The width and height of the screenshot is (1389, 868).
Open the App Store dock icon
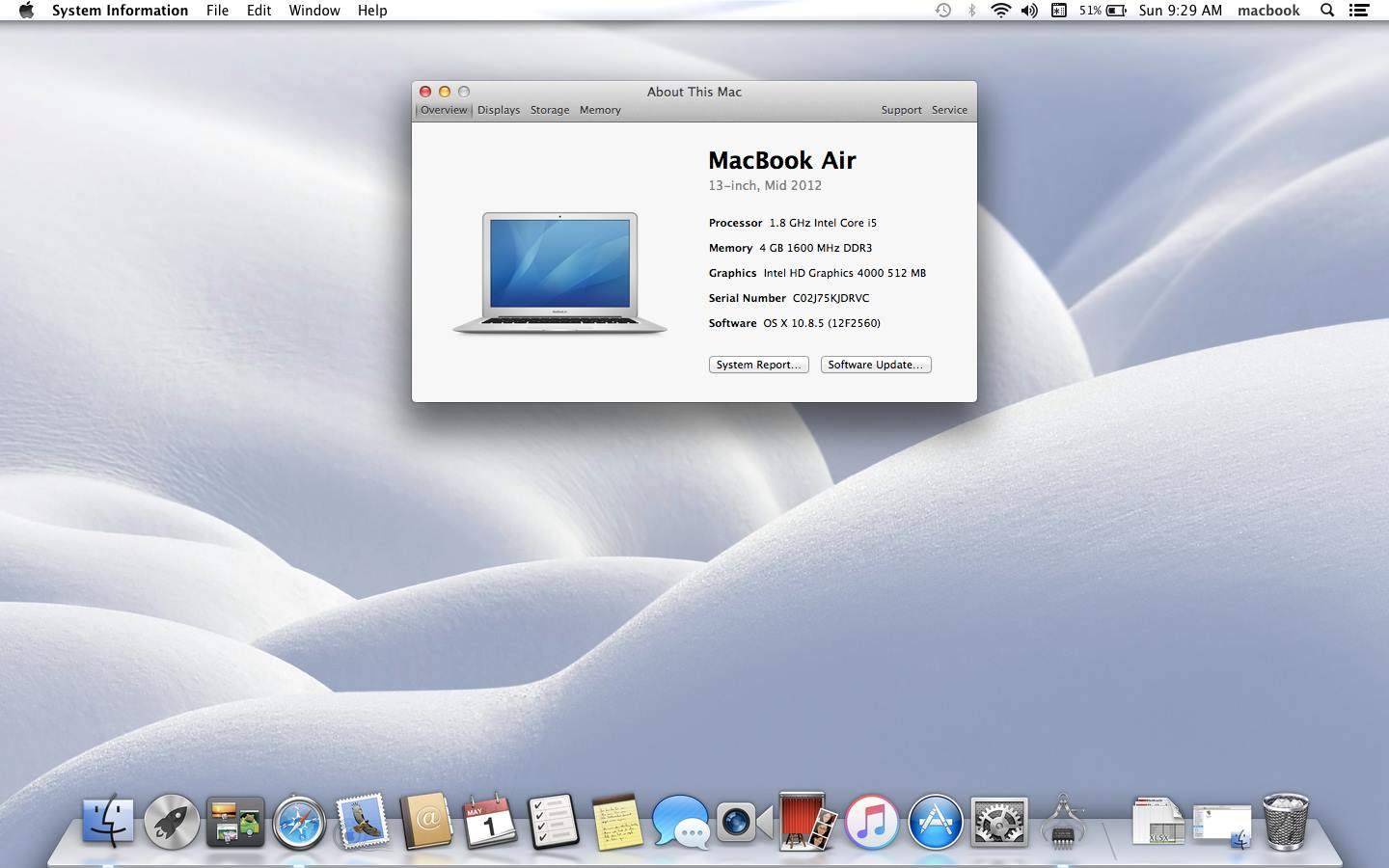[x=935, y=823]
